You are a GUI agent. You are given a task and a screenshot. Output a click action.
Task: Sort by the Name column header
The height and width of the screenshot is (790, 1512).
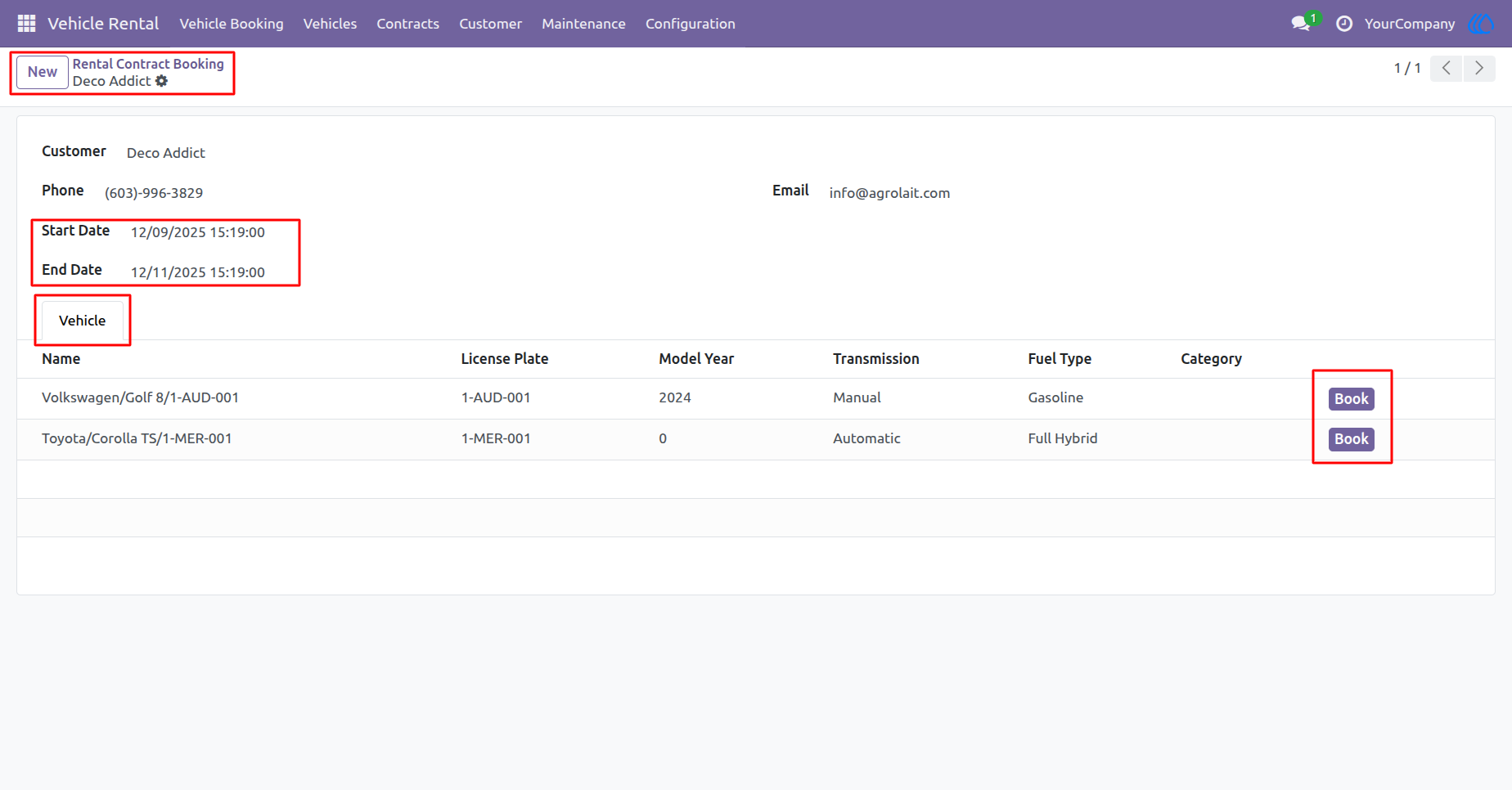click(61, 359)
